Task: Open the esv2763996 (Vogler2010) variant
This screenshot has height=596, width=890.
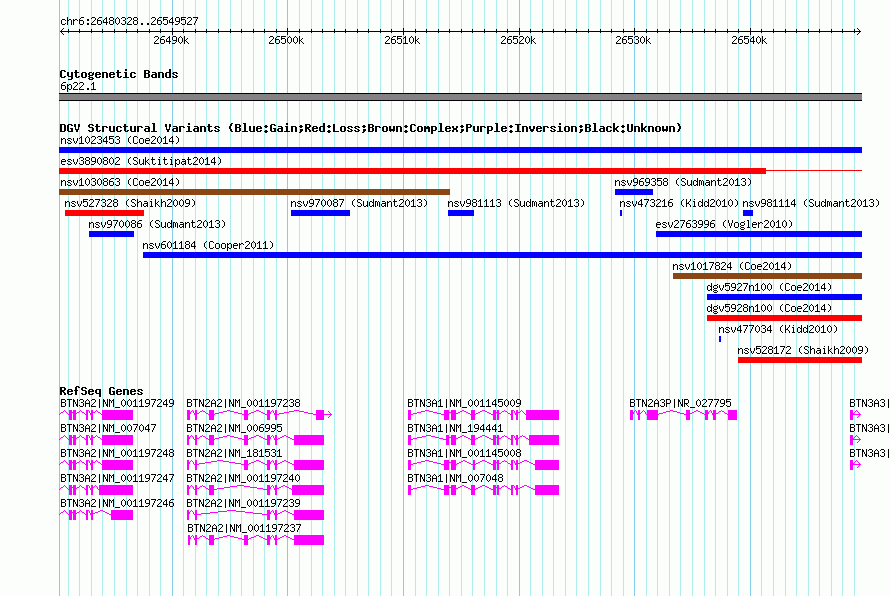Action: pyautogui.click(x=759, y=234)
